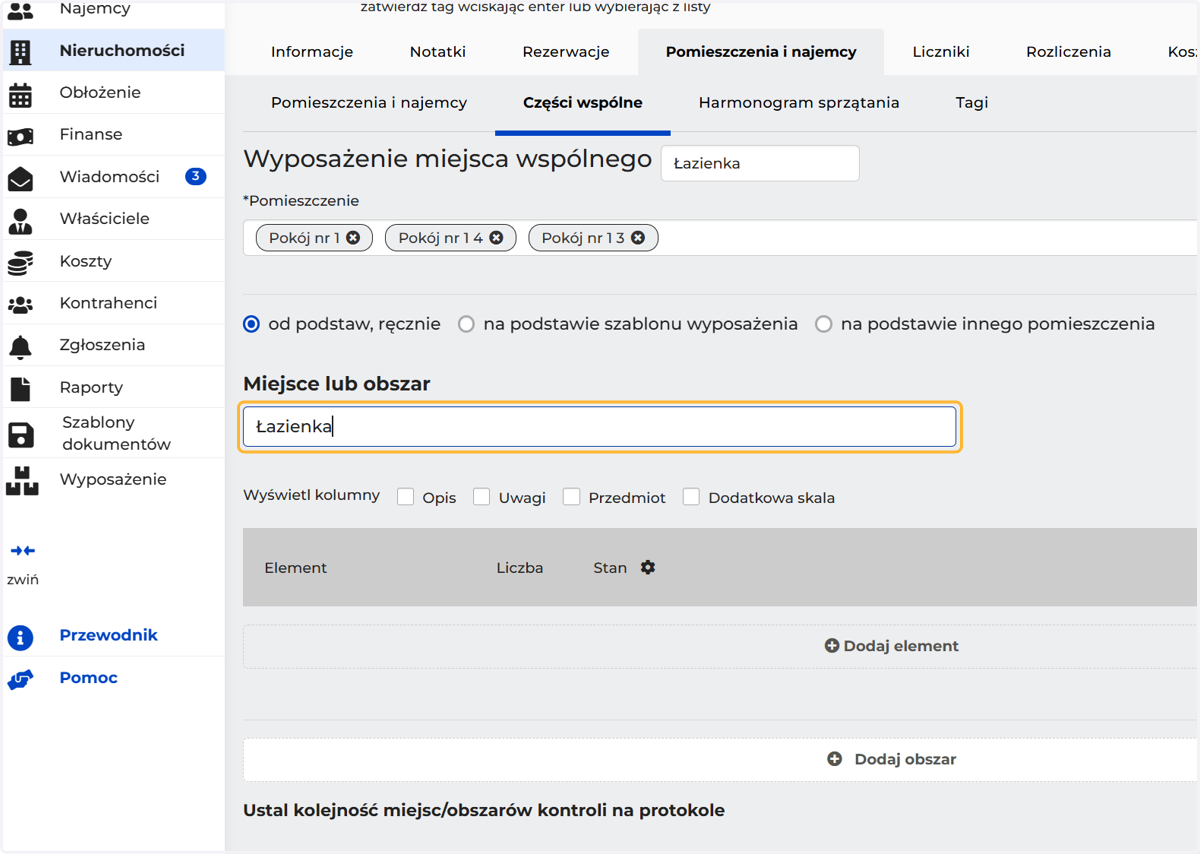This screenshot has width=1200, height=854.
Task: Remove the Pokój nr 1 4 tag
Action: pos(496,238)
